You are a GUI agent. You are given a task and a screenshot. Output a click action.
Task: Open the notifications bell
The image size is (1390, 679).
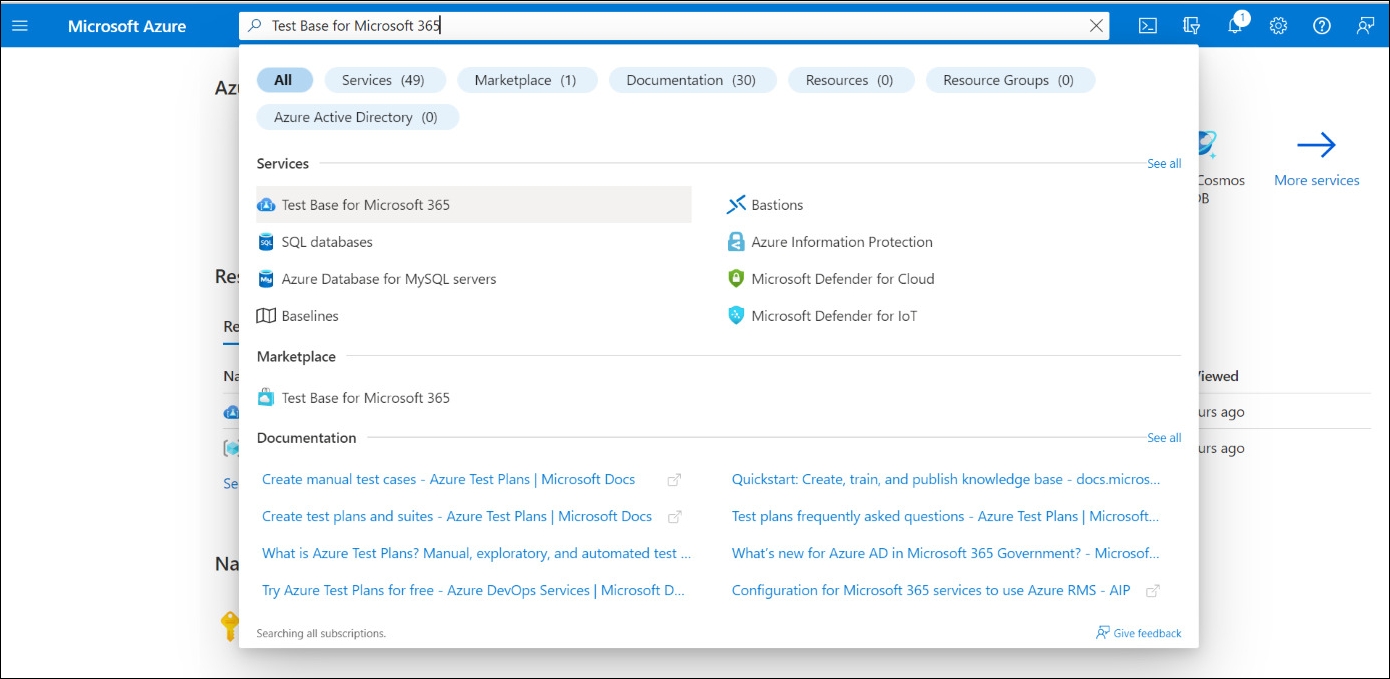tap(1236, 26)
